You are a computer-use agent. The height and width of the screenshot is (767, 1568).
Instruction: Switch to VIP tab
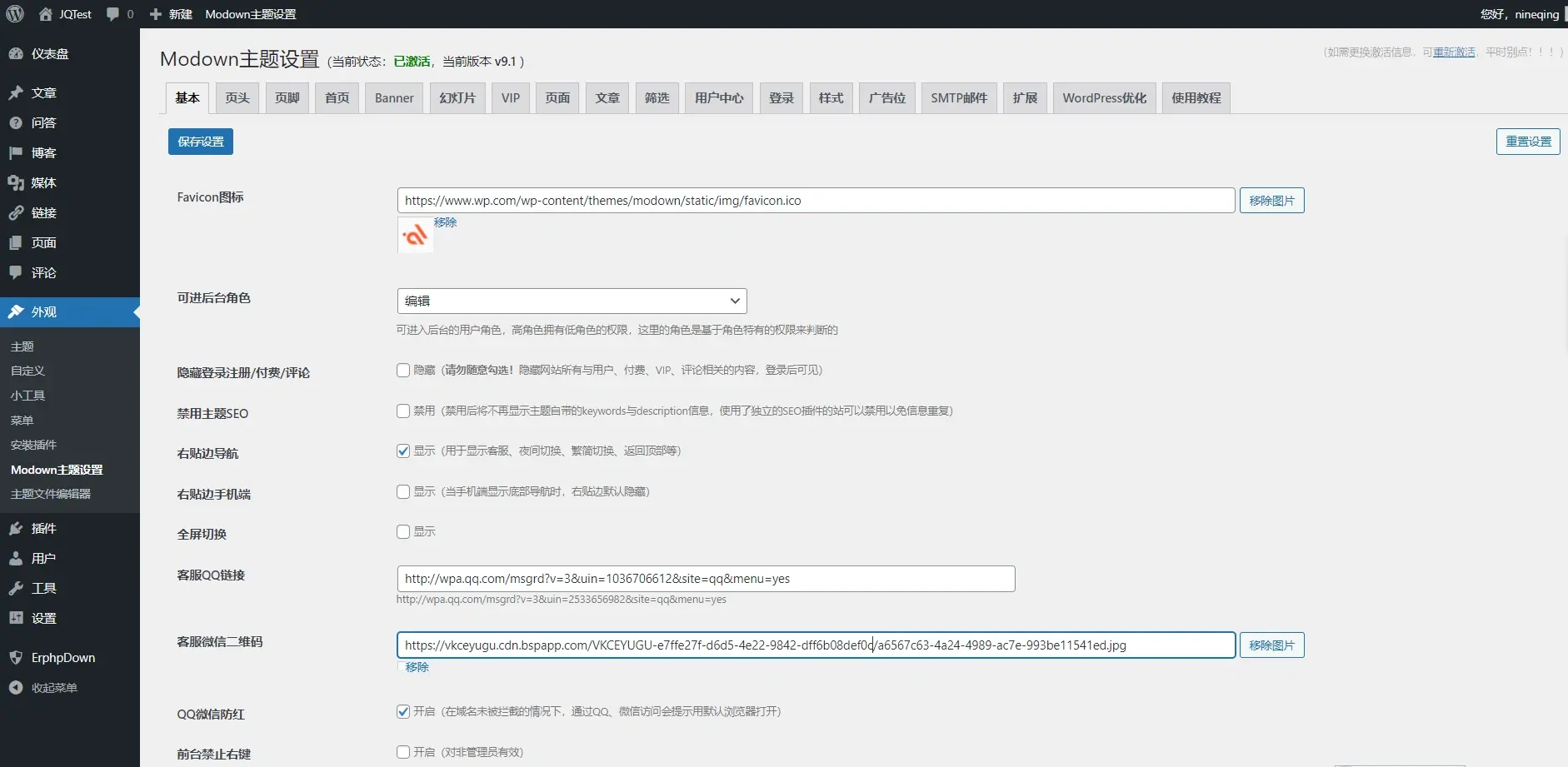click(511, 97)
